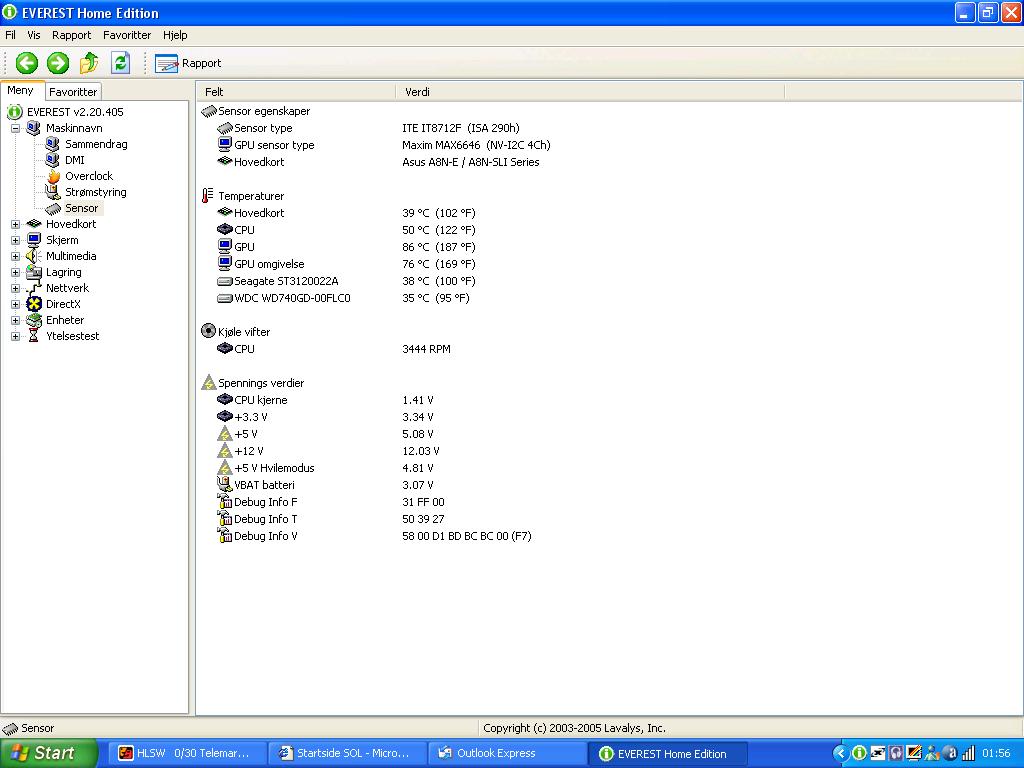Switch to the Favoritter tab
1024x768 pixels.
pyautogui.click(x=72, y=92)
